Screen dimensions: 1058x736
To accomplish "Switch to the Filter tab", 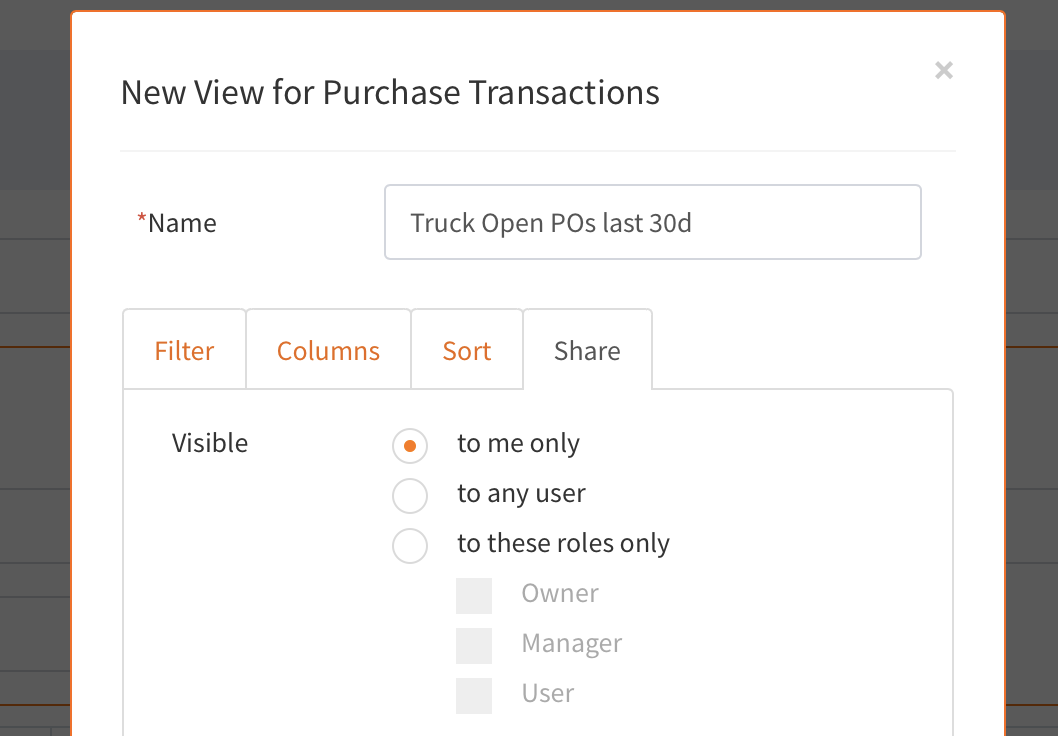I will coord(184,351).
